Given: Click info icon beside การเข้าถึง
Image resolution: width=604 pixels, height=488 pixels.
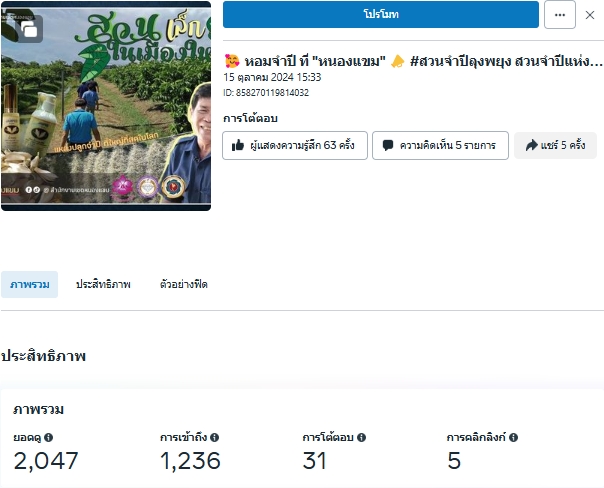Looking at the screenshot, I should pos(214,438).
